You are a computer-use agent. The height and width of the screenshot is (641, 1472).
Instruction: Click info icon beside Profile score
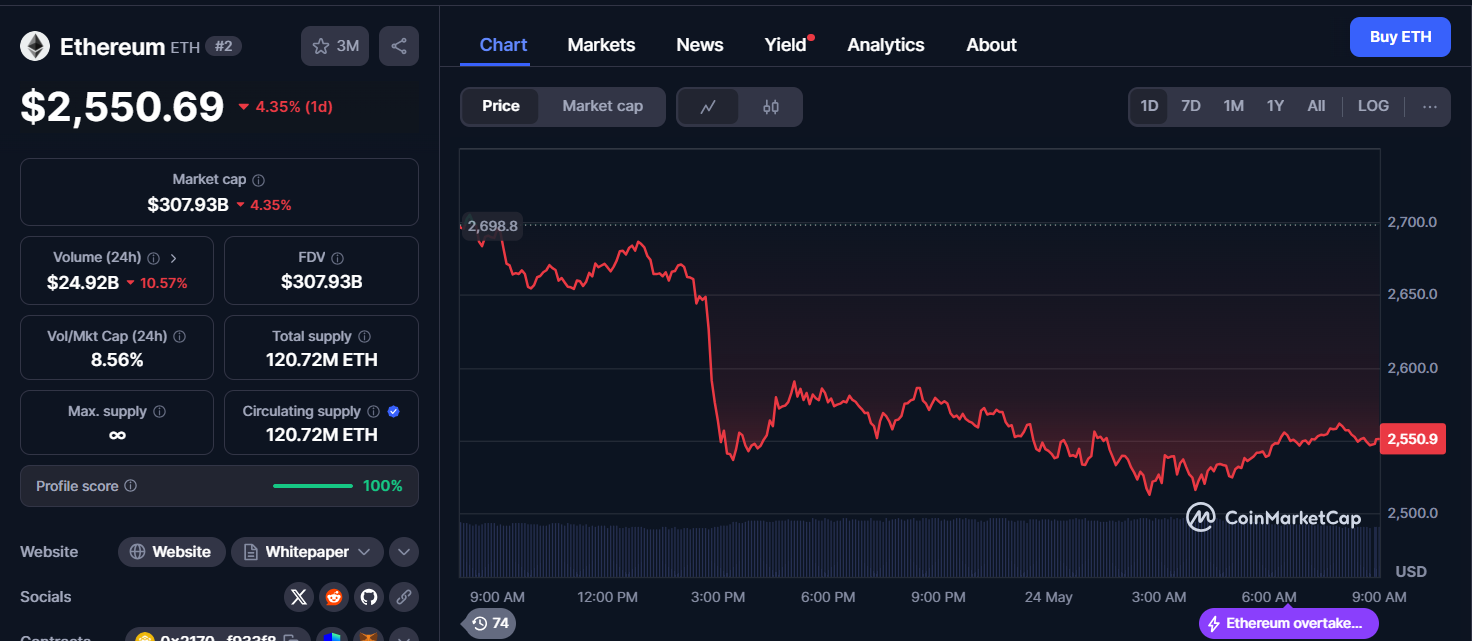pos(131,486)
